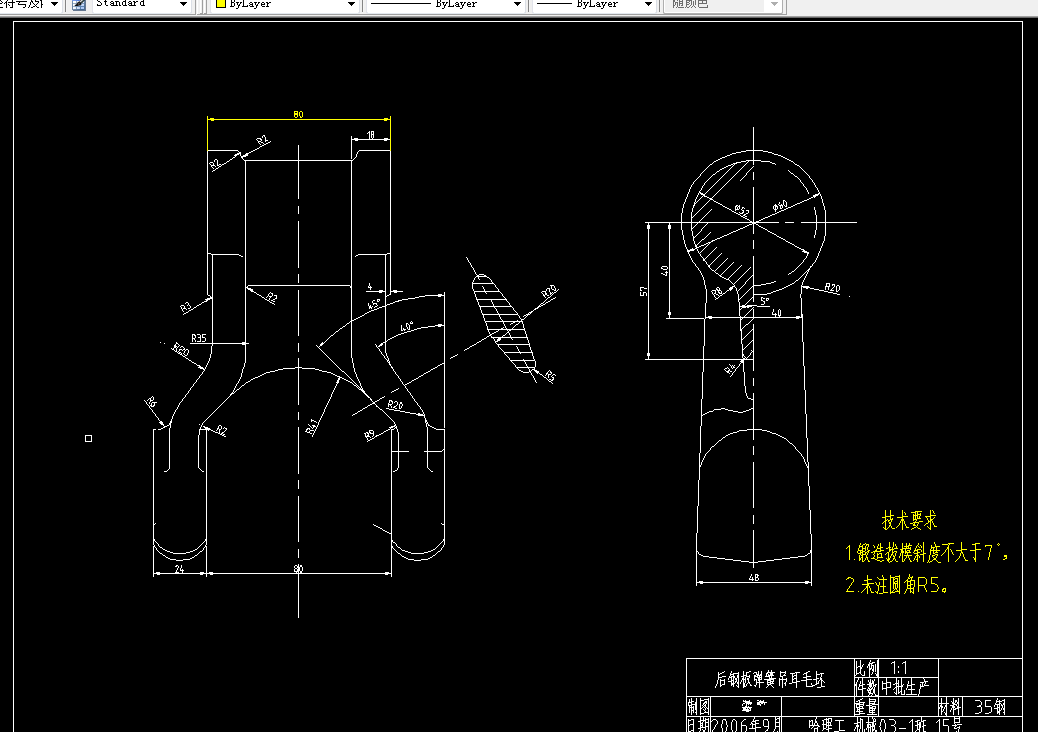1038x732 pixels.
Task: Select note 1.锻造拔模斜度不大于7°
Action: coord(926,552)
